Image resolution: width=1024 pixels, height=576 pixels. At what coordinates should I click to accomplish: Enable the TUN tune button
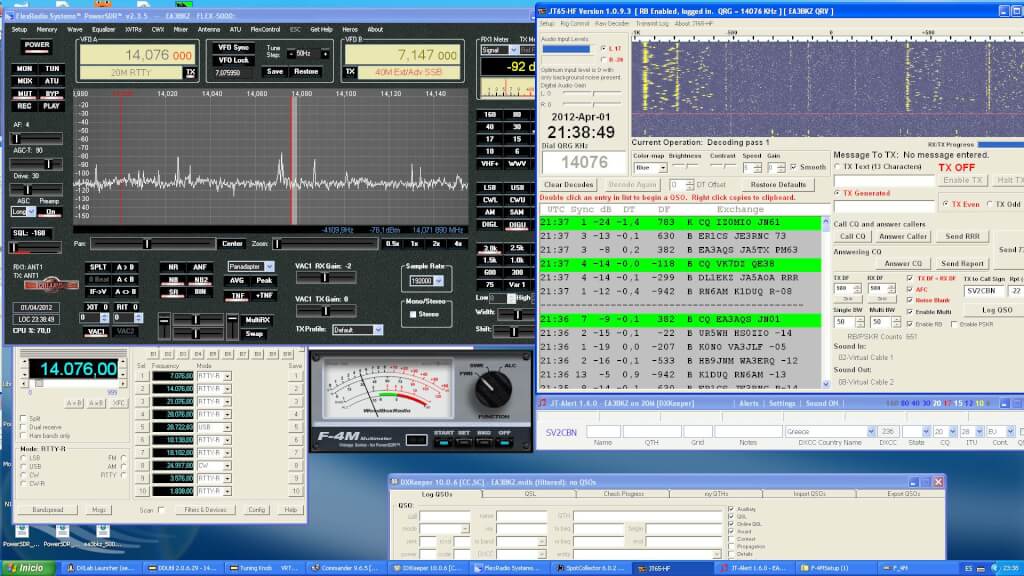tap(52, 69)
